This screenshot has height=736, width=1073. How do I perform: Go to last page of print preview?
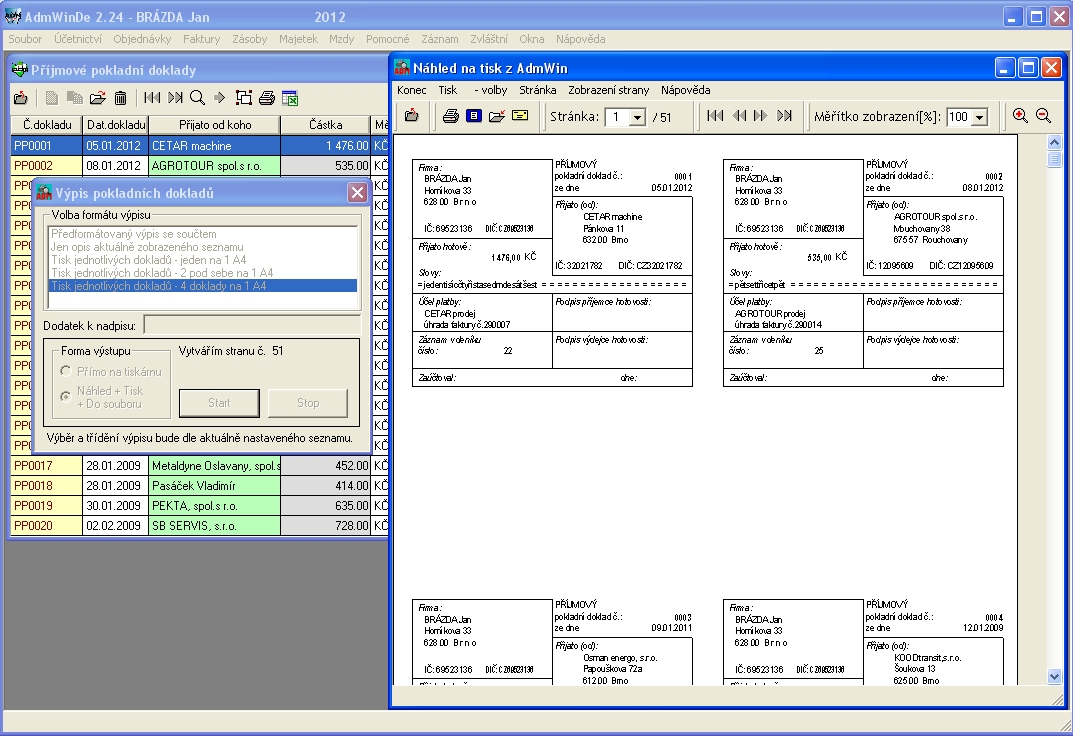click(x=784, y=116)
